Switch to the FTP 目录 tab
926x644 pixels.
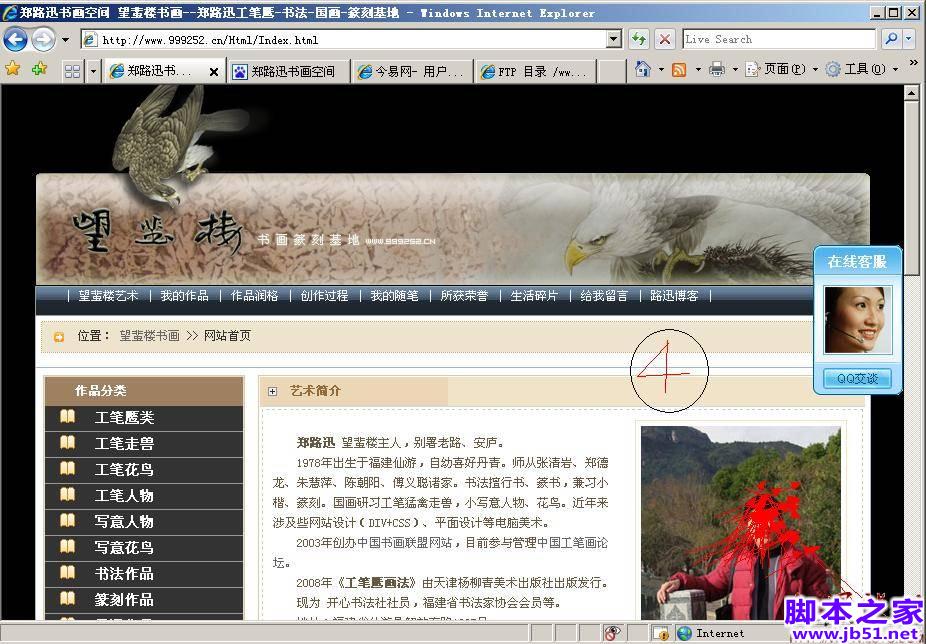point(536,71)
